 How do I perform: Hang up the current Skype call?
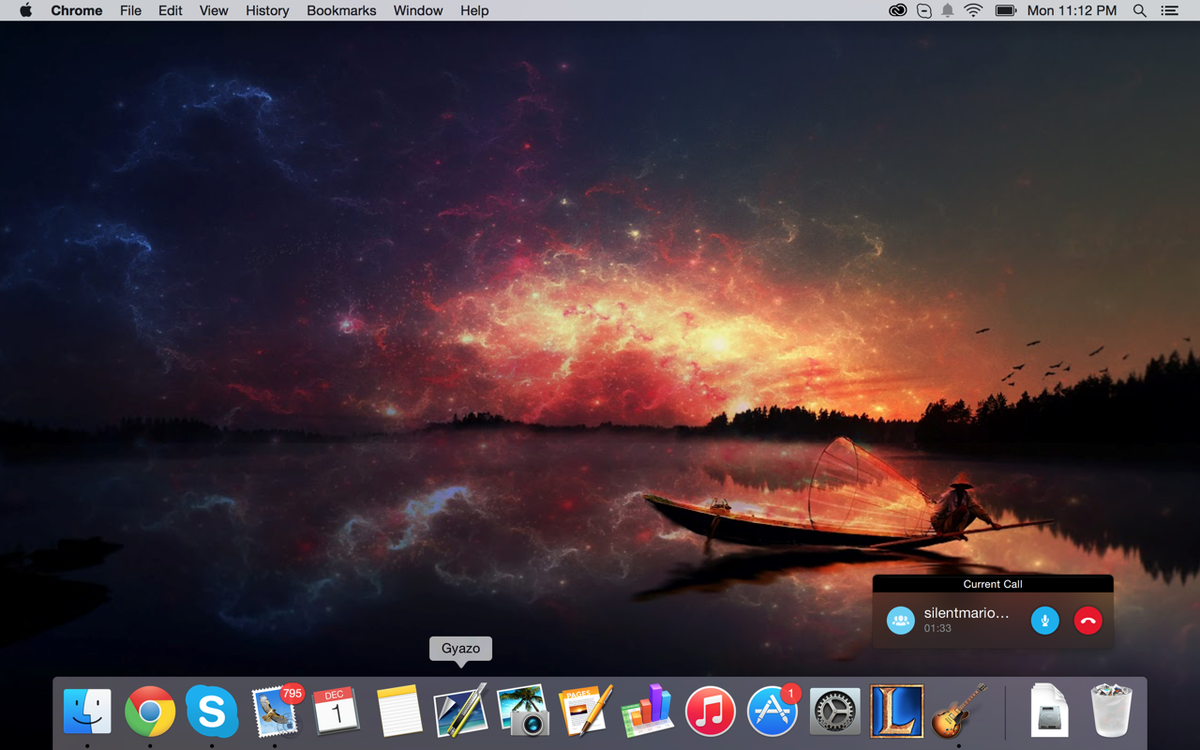pos(1088,620)
